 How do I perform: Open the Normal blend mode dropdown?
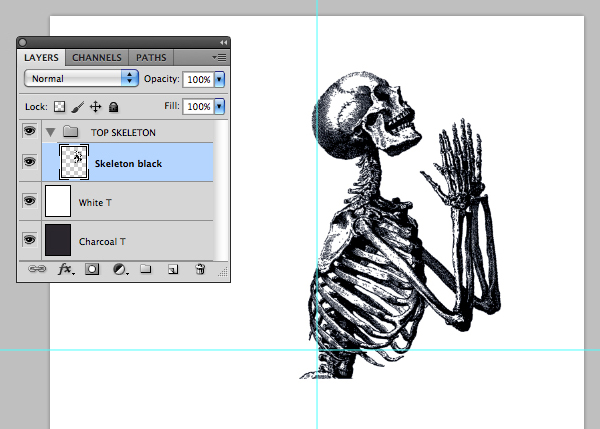(x=81, y=78)
